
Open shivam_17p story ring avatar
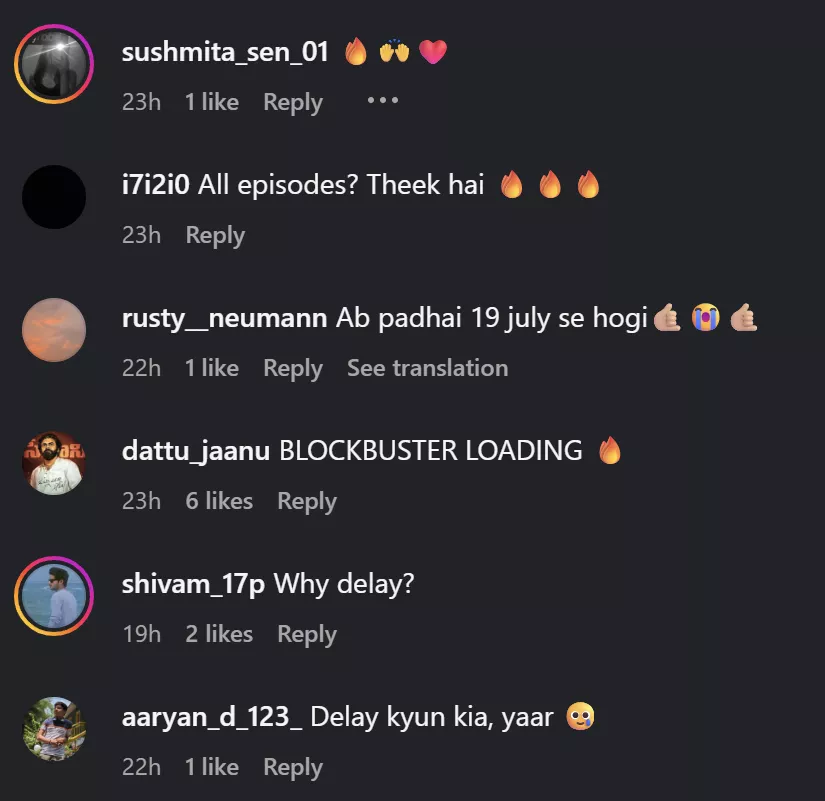coord(54,596)
